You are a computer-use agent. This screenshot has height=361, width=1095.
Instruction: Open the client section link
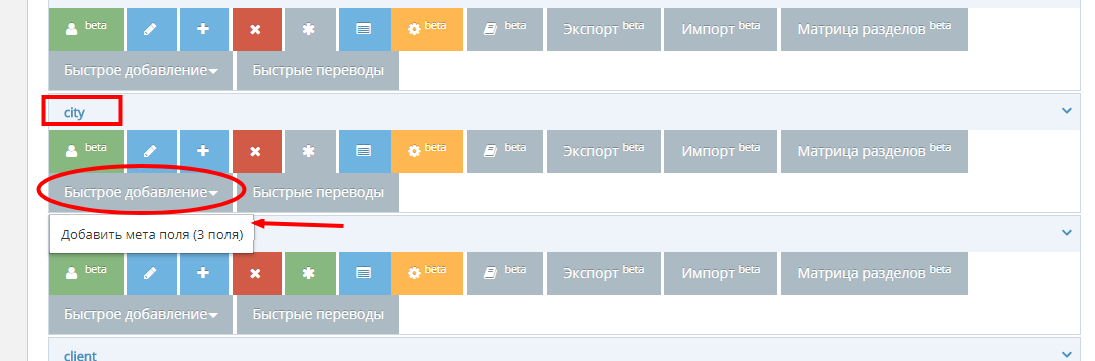coord(80,355)
